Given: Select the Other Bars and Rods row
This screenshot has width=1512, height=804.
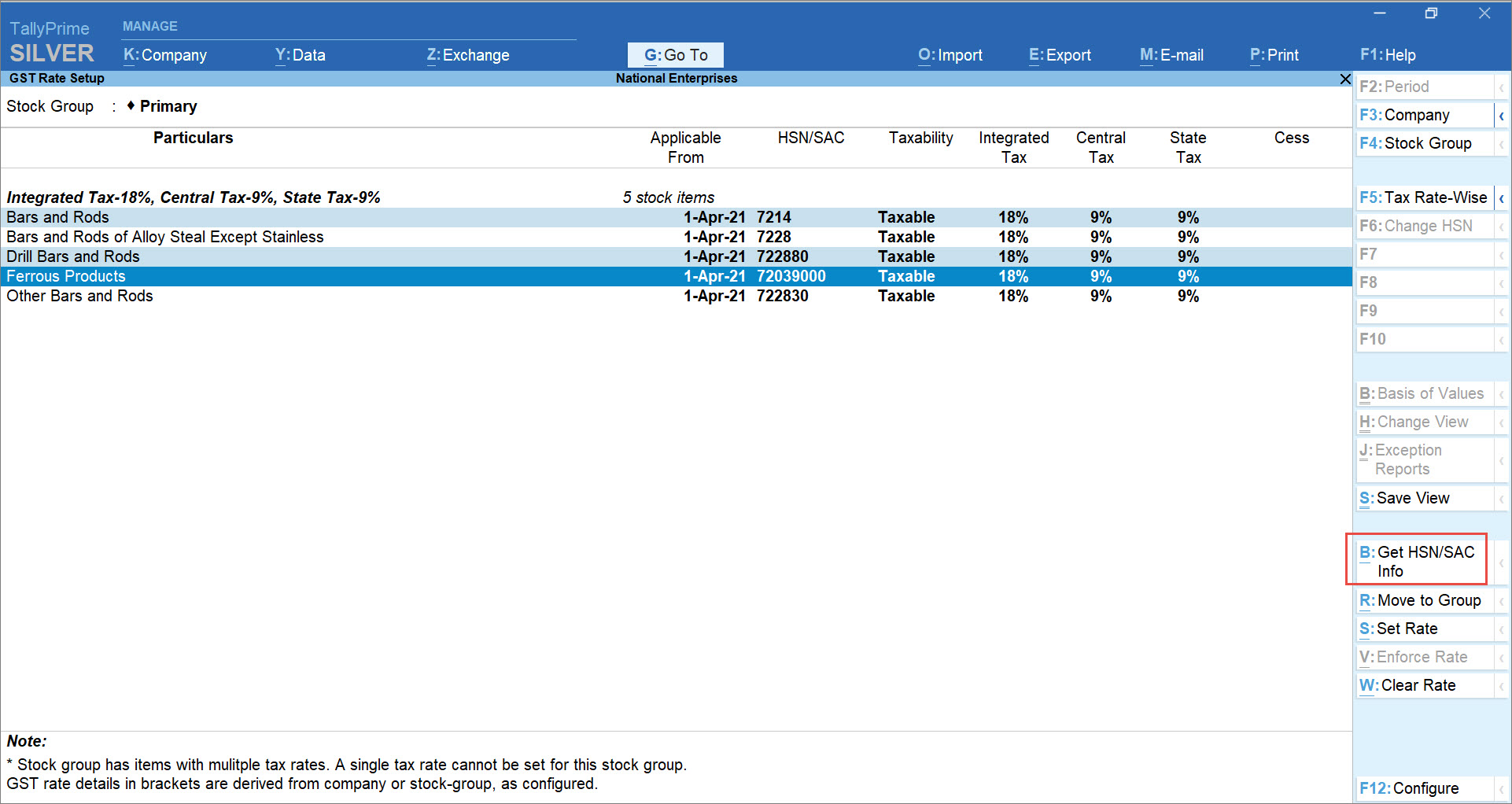Looking at the screenshot, I should point(677,296).
